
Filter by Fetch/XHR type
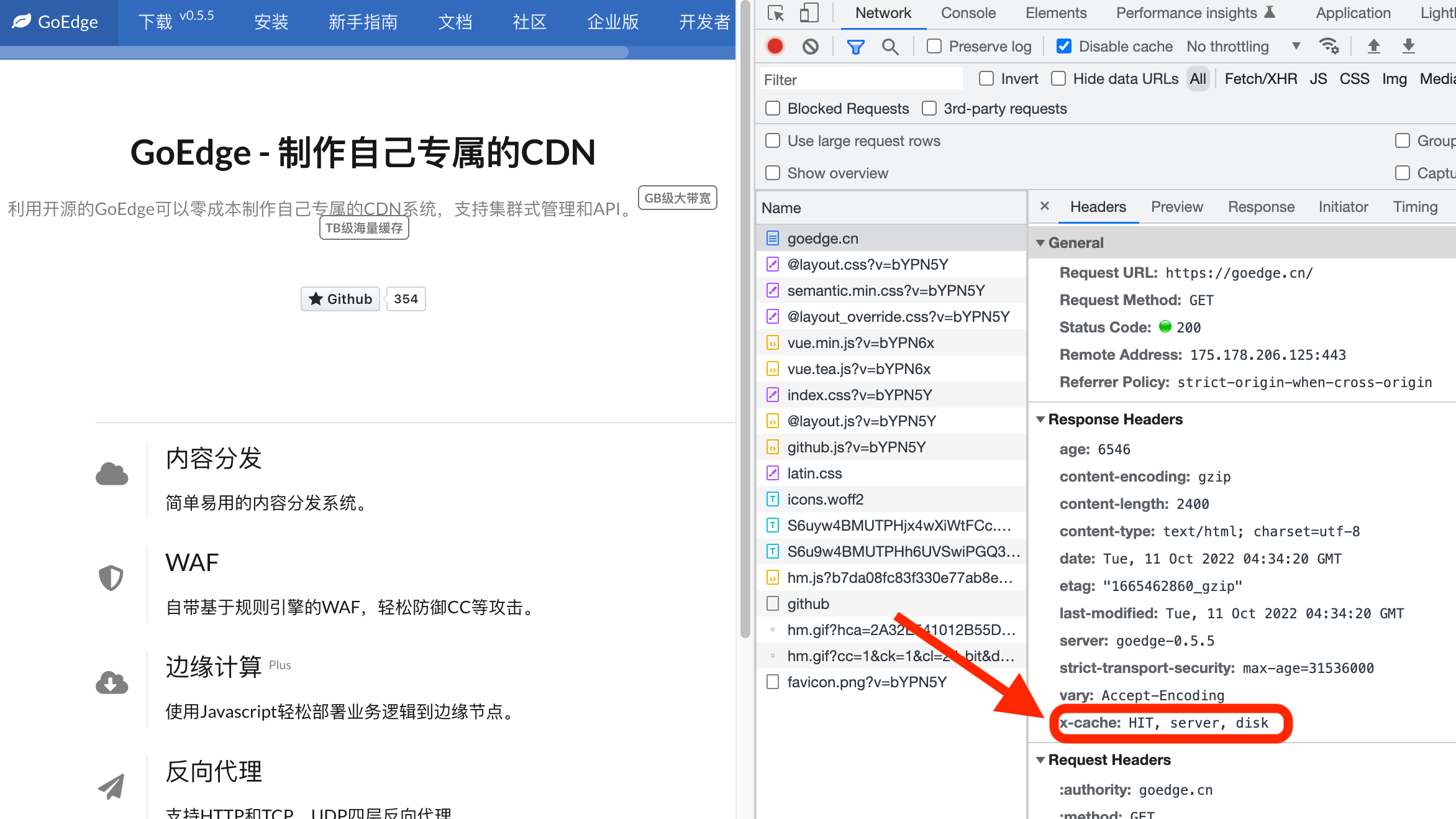1260,78
